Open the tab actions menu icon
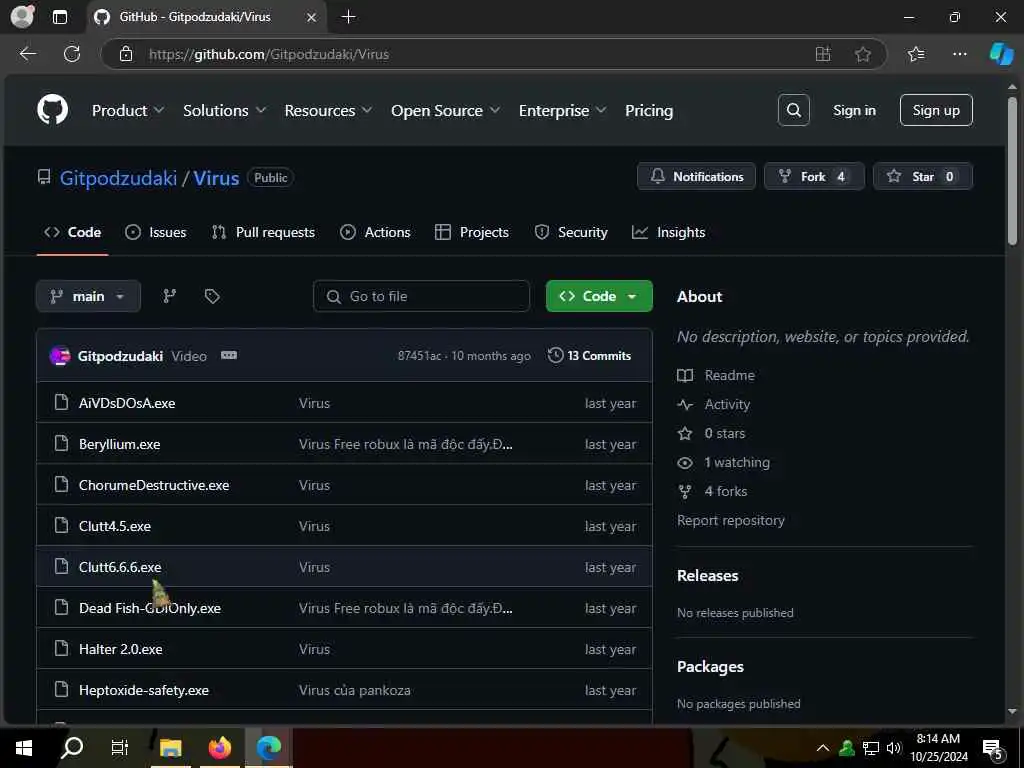Viewport: 1024px width, 768px height. (59, 17)
